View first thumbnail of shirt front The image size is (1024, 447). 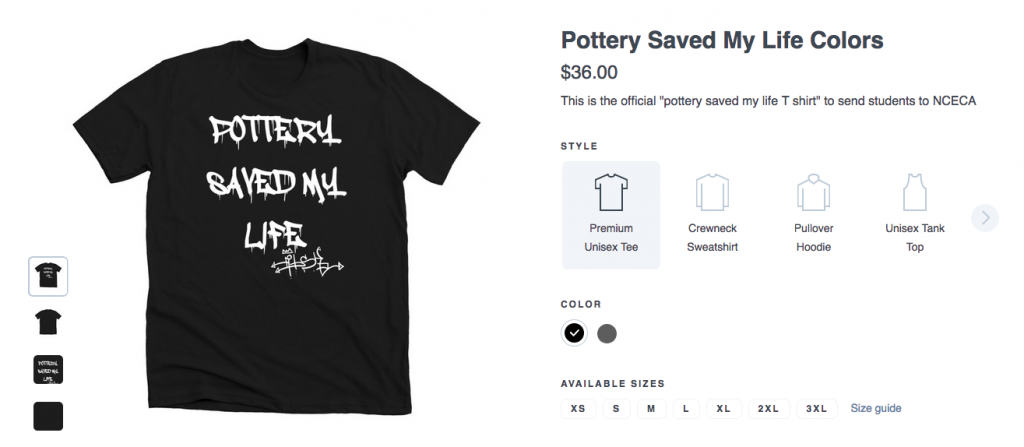point(48,276)
